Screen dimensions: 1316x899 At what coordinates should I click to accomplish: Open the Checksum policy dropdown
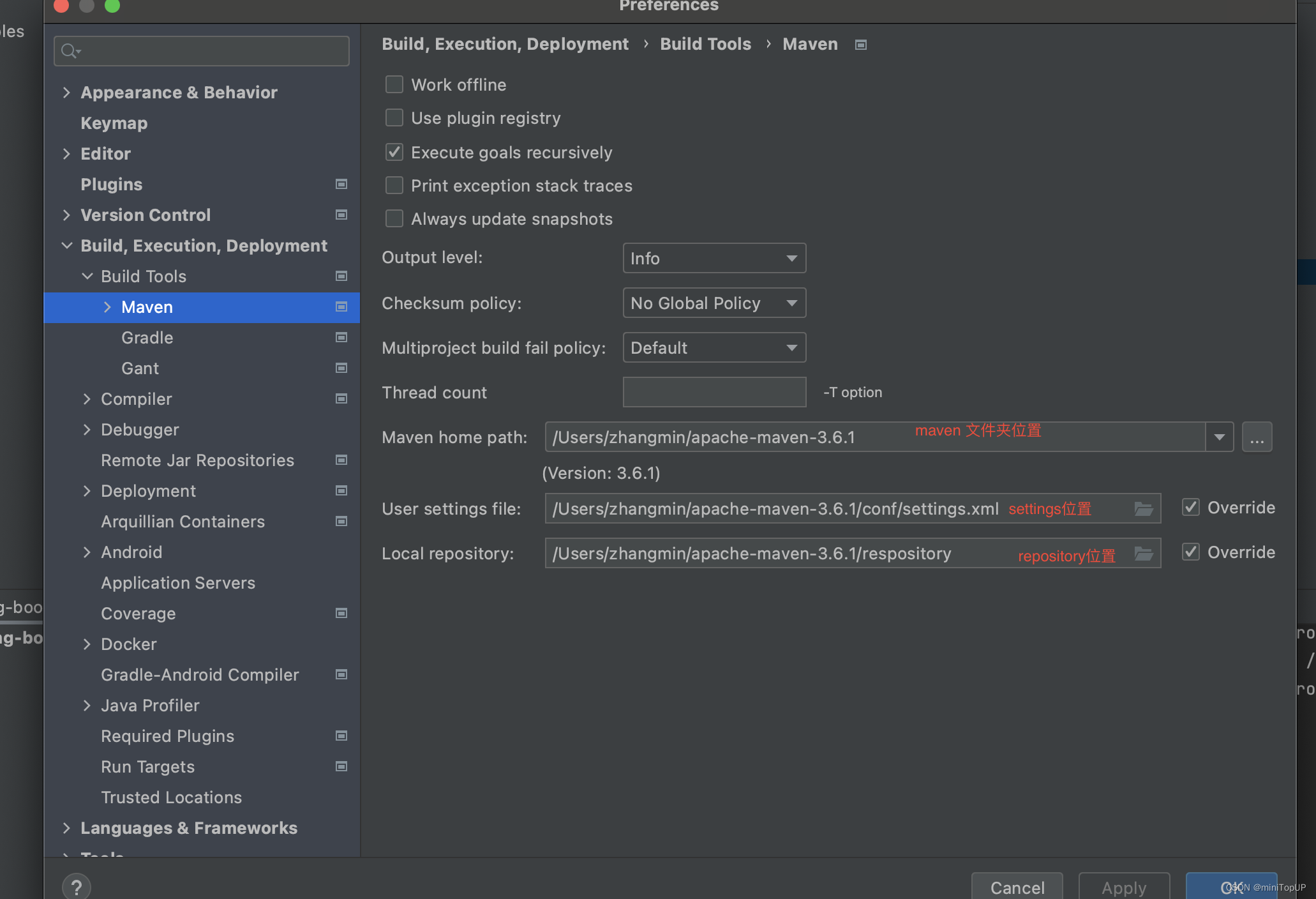pyautogui.click(x=714, y=303)
